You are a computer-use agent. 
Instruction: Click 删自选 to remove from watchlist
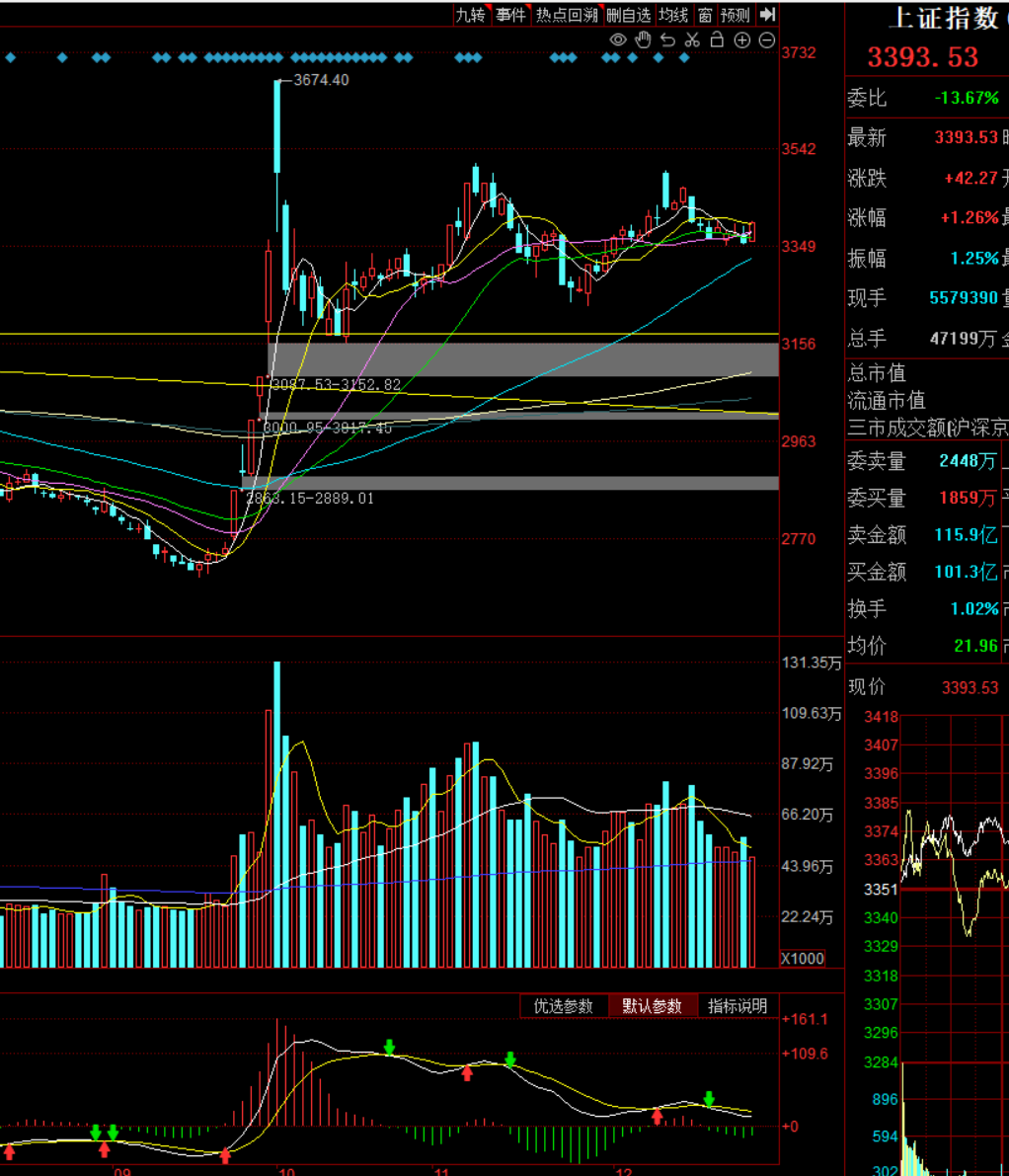pos(629,15)
